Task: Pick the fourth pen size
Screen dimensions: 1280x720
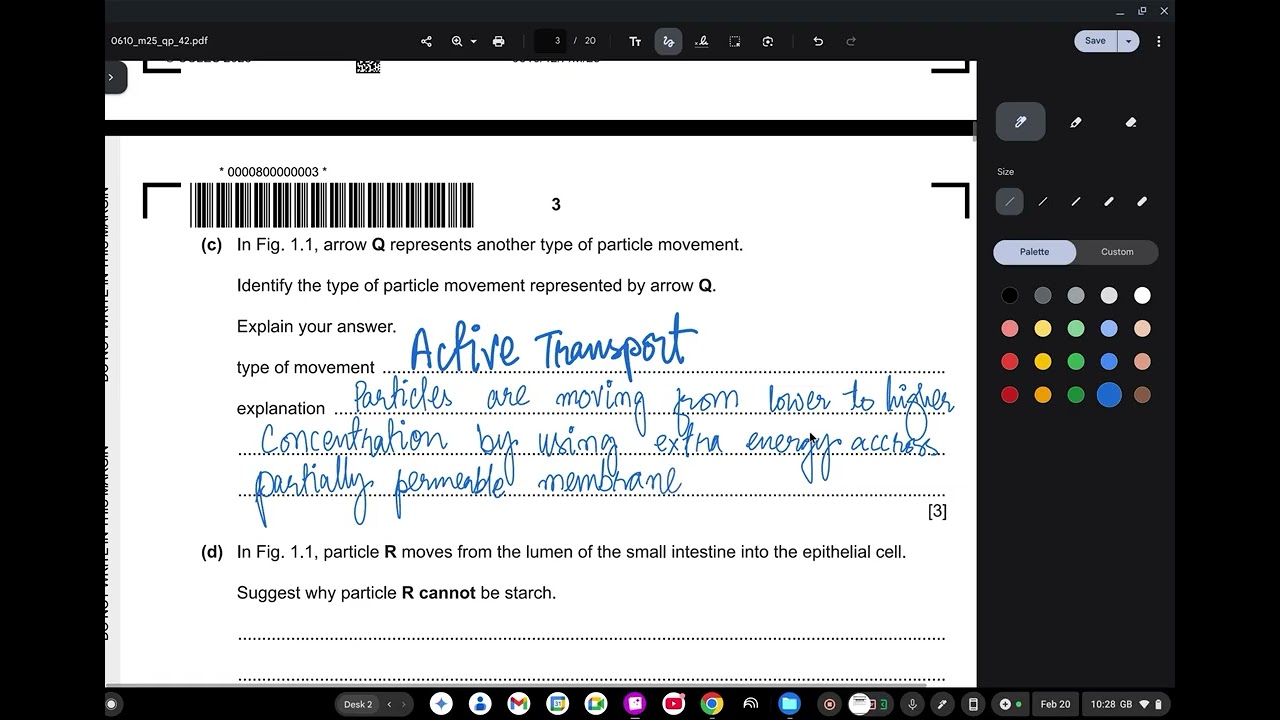Action: tap(1109, 202)
